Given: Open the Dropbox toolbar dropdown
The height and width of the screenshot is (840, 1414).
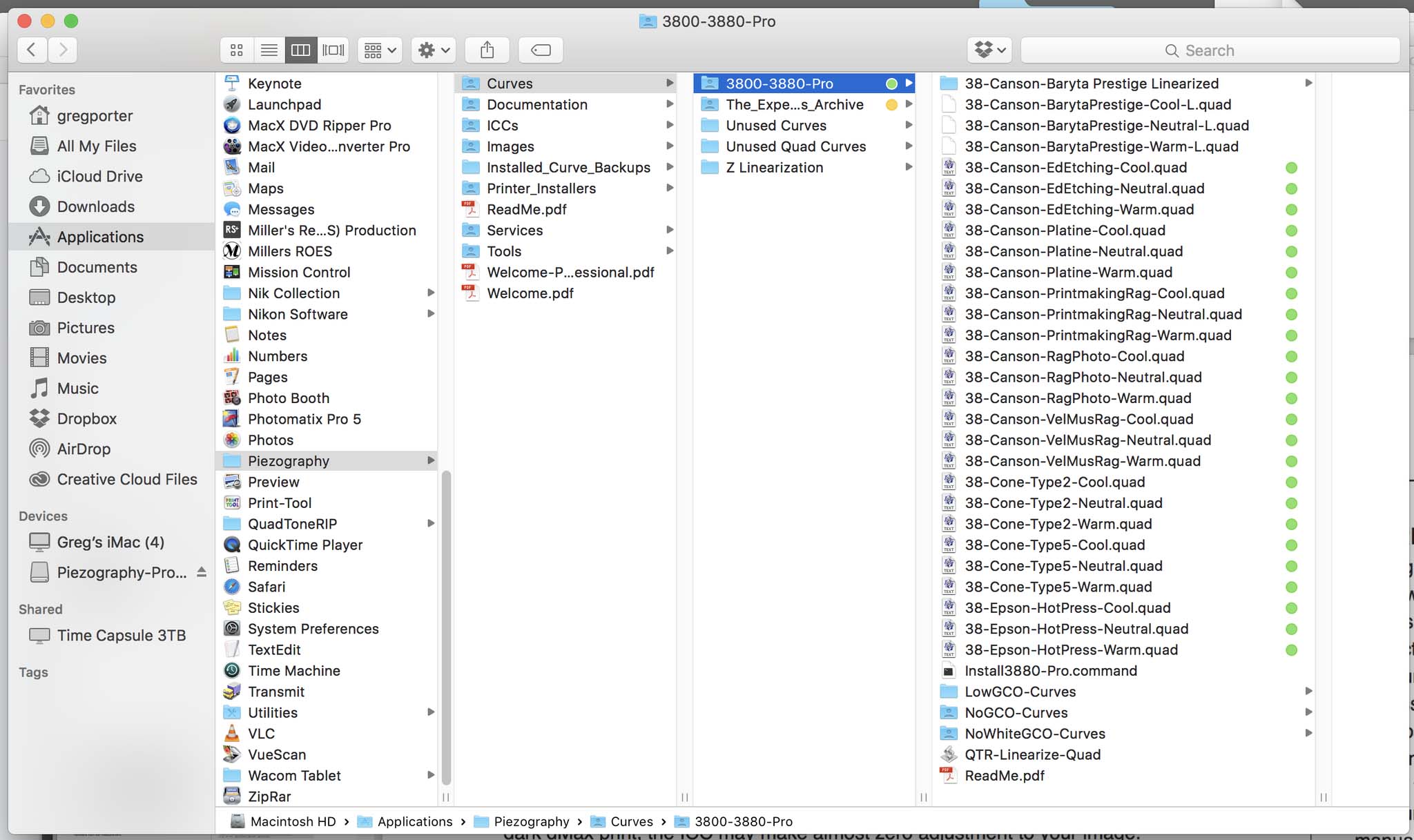Looking at the screenshot, I should (989, 50).
